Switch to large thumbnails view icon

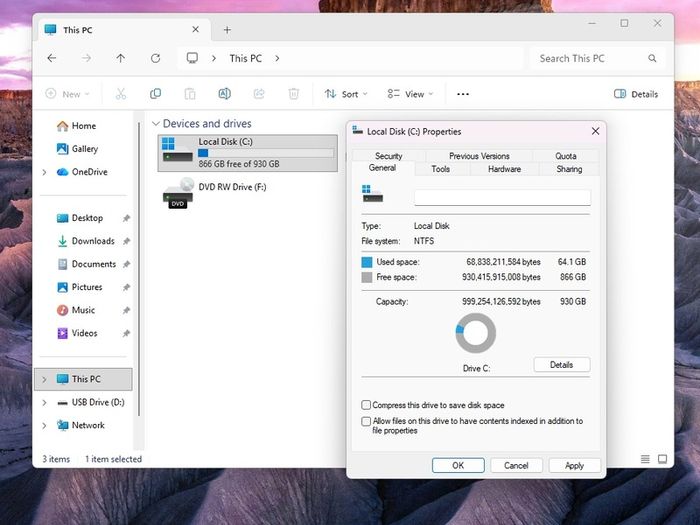tap(662, 459)
